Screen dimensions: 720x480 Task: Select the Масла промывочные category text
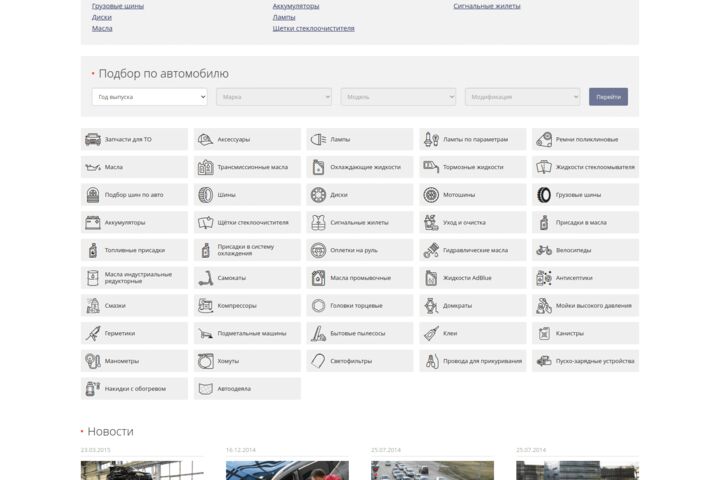360,278
